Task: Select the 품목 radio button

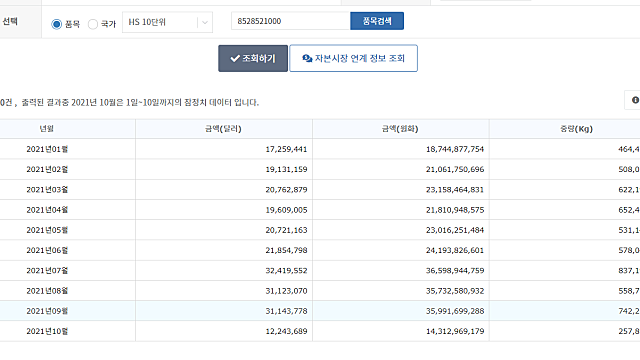Action: pos(57,24)
